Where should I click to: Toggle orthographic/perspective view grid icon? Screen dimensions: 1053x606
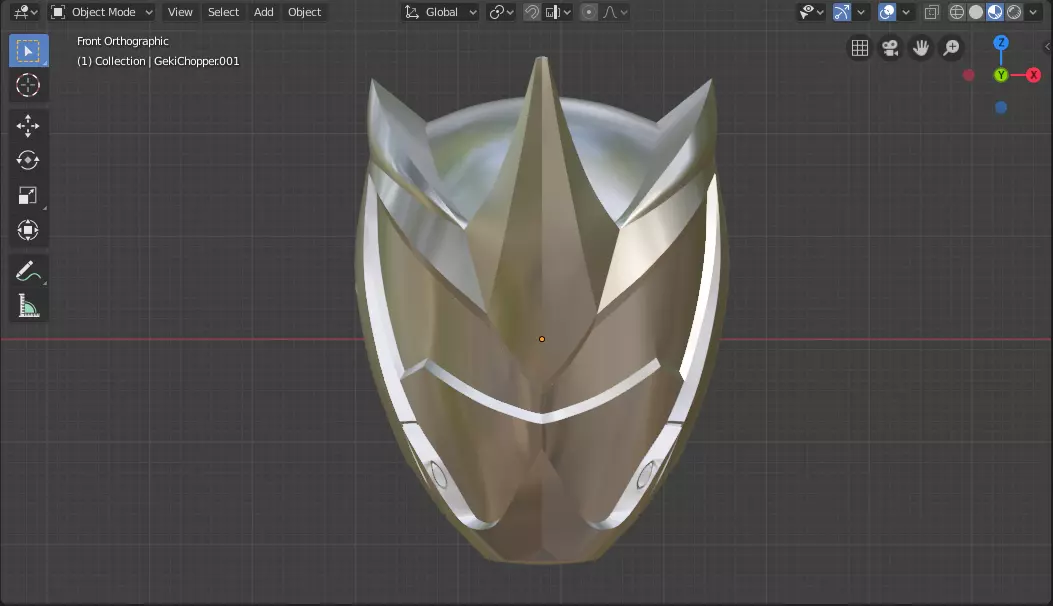pyautogui.click(x=860, y=48)
